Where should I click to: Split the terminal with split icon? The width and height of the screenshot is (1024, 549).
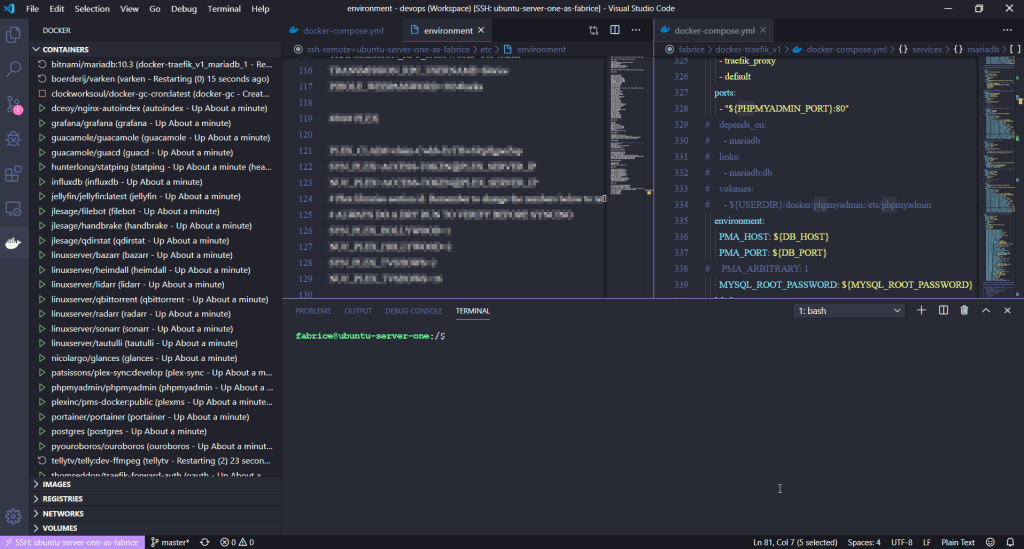tap(943, 311)
